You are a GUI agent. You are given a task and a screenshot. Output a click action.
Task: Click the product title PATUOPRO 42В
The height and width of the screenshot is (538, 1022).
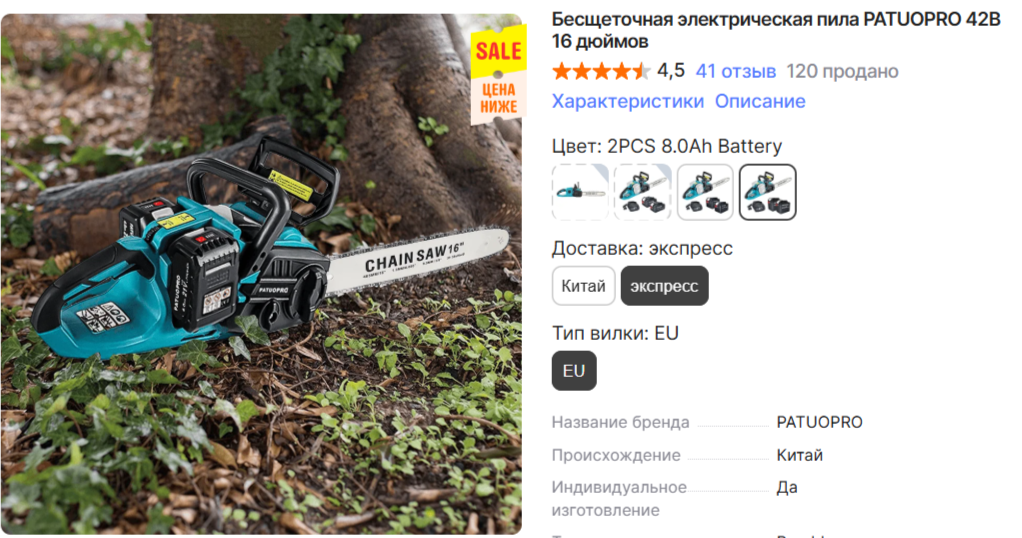776,30
